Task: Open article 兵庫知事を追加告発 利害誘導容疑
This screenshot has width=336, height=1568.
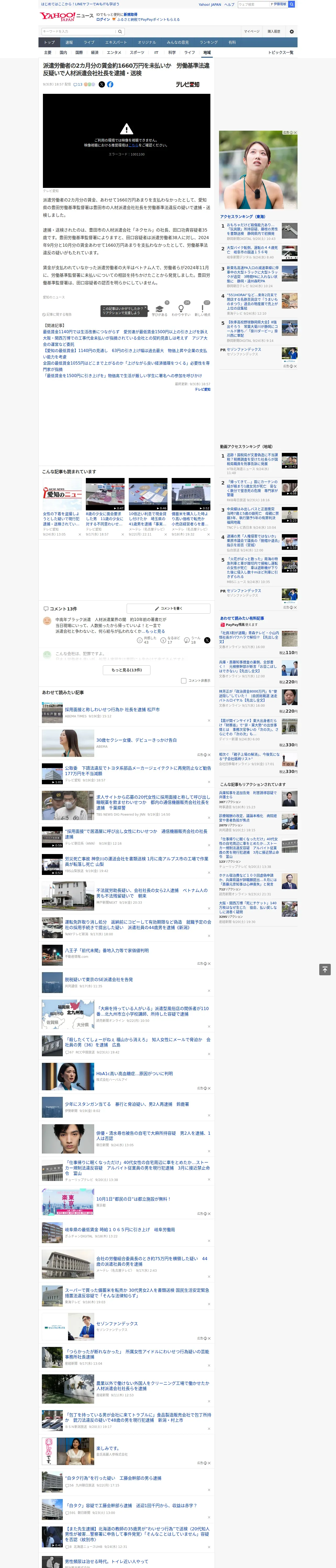Action: click(x=248, y=794)
